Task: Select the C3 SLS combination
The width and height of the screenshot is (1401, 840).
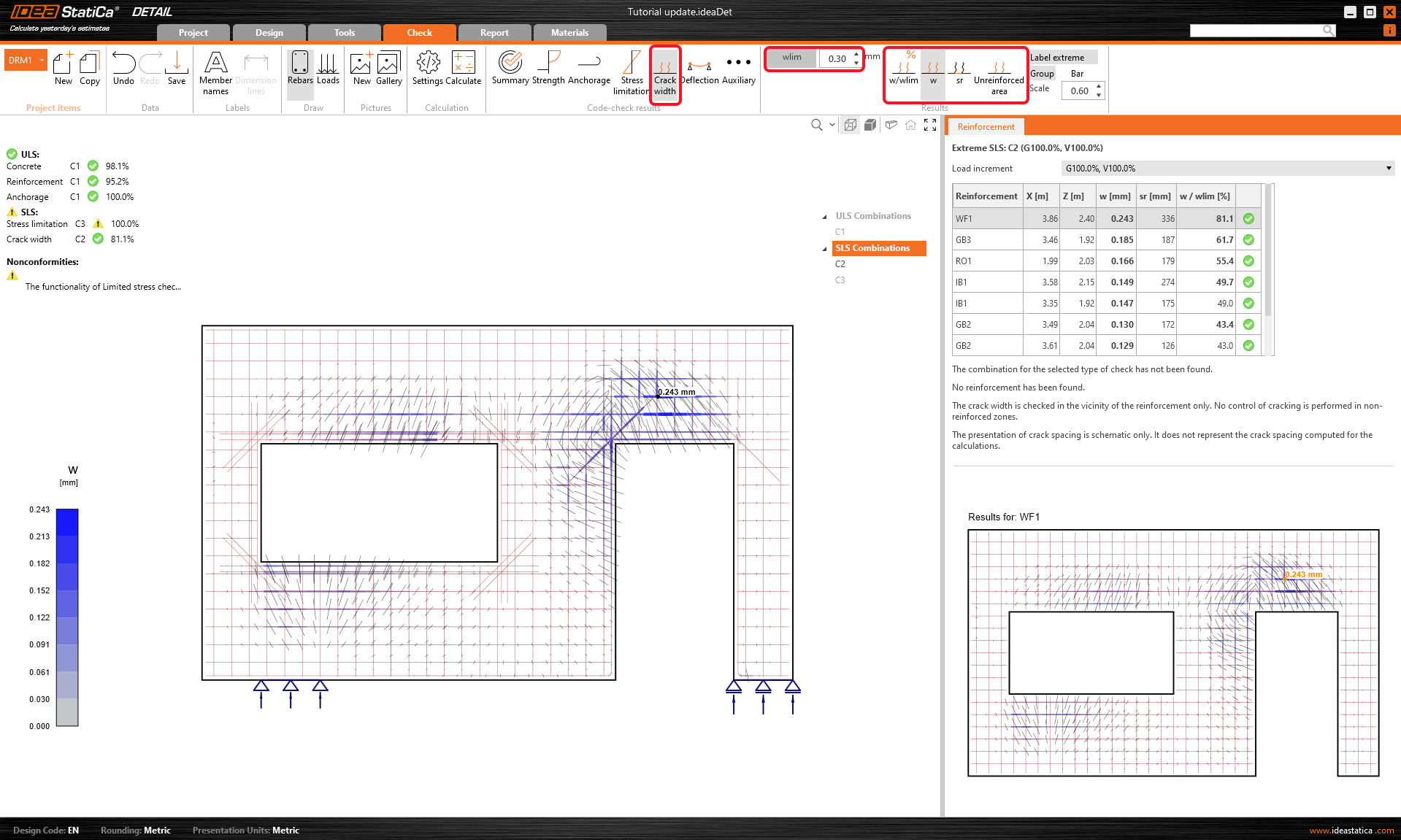Action: point(840,280)
